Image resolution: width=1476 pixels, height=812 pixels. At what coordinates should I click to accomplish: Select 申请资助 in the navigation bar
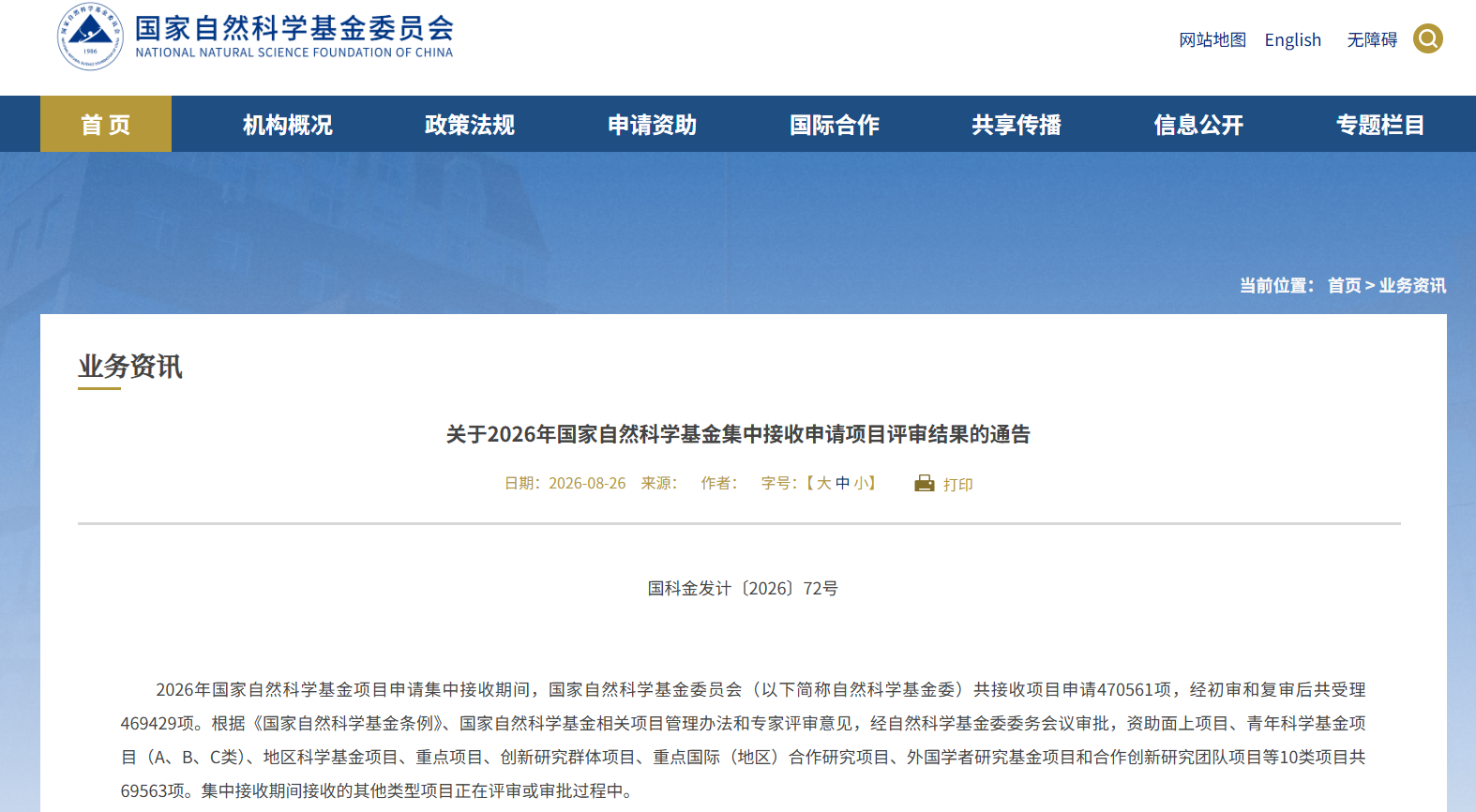click(x=653, y=124)
